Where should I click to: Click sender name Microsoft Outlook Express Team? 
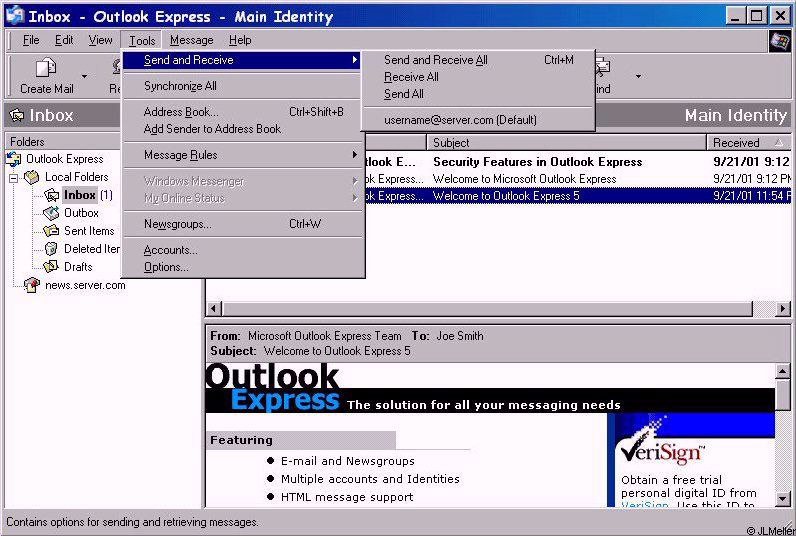tap(324, 336)
